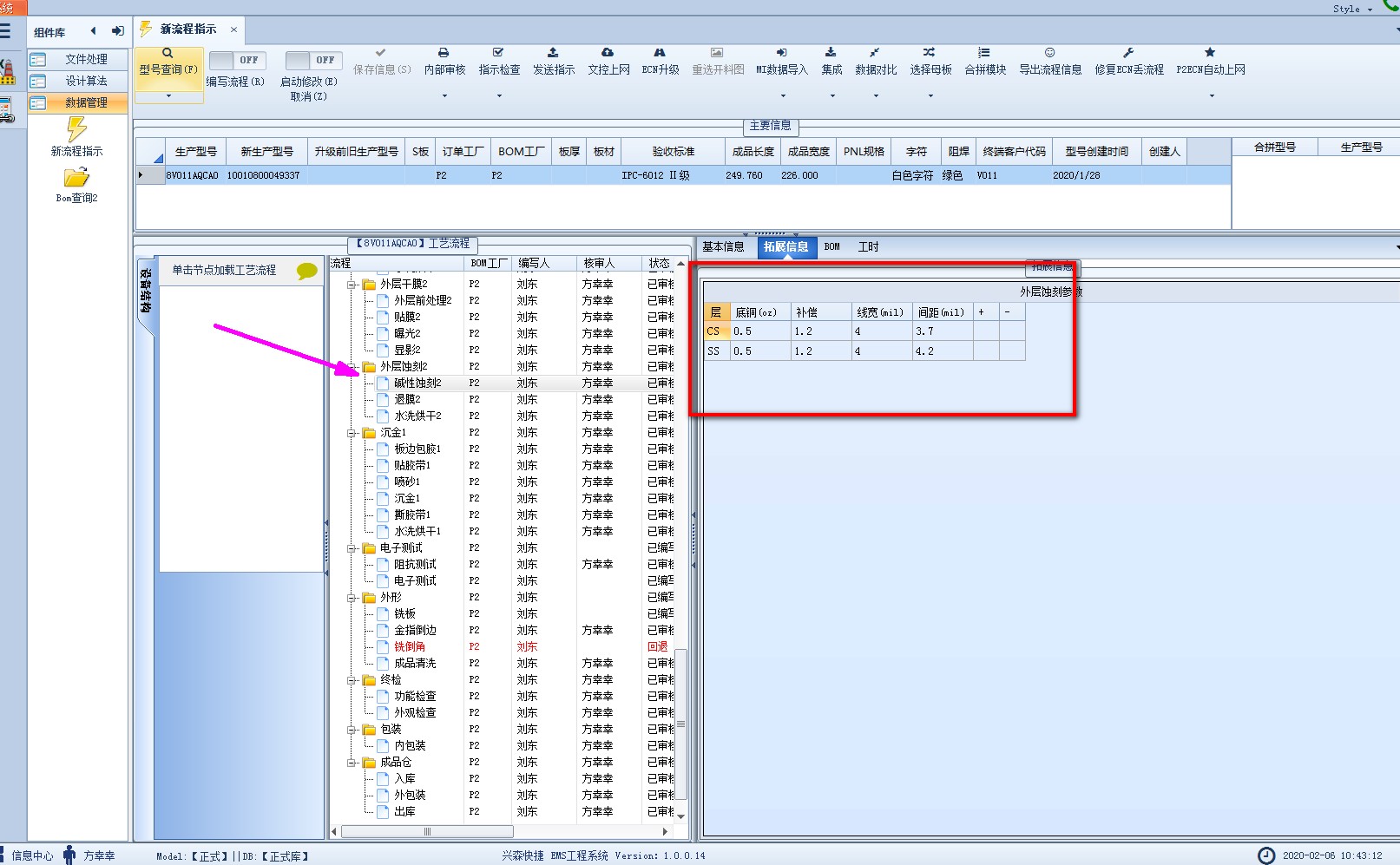The image size is (1400, 865).
Task: Click the 型号查询(F) search icon
Action: 168,53
